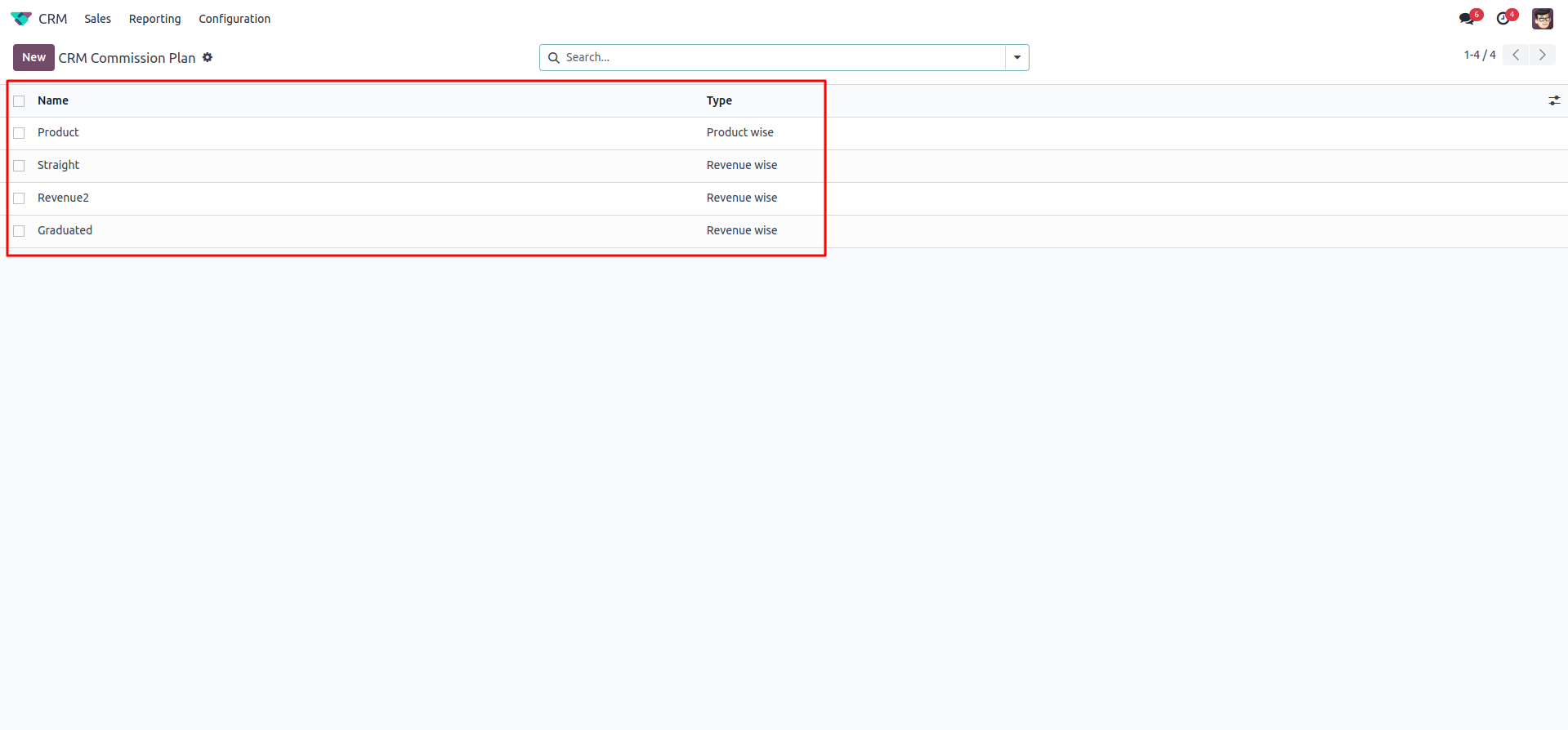Open the Product commission plan
Screen dimensions: 1568x730
58,132
